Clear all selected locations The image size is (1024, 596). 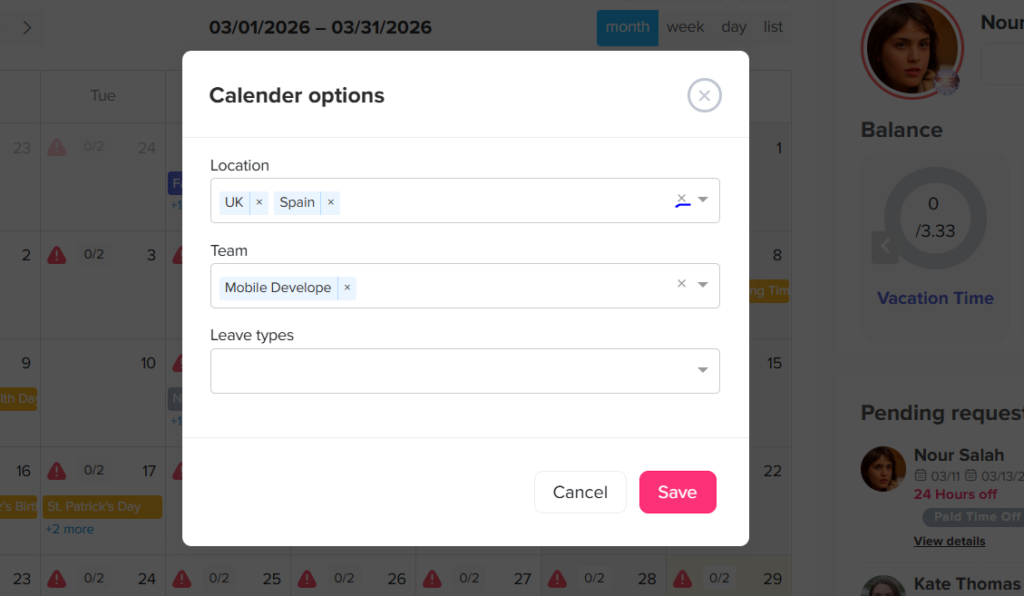point(682,199)
